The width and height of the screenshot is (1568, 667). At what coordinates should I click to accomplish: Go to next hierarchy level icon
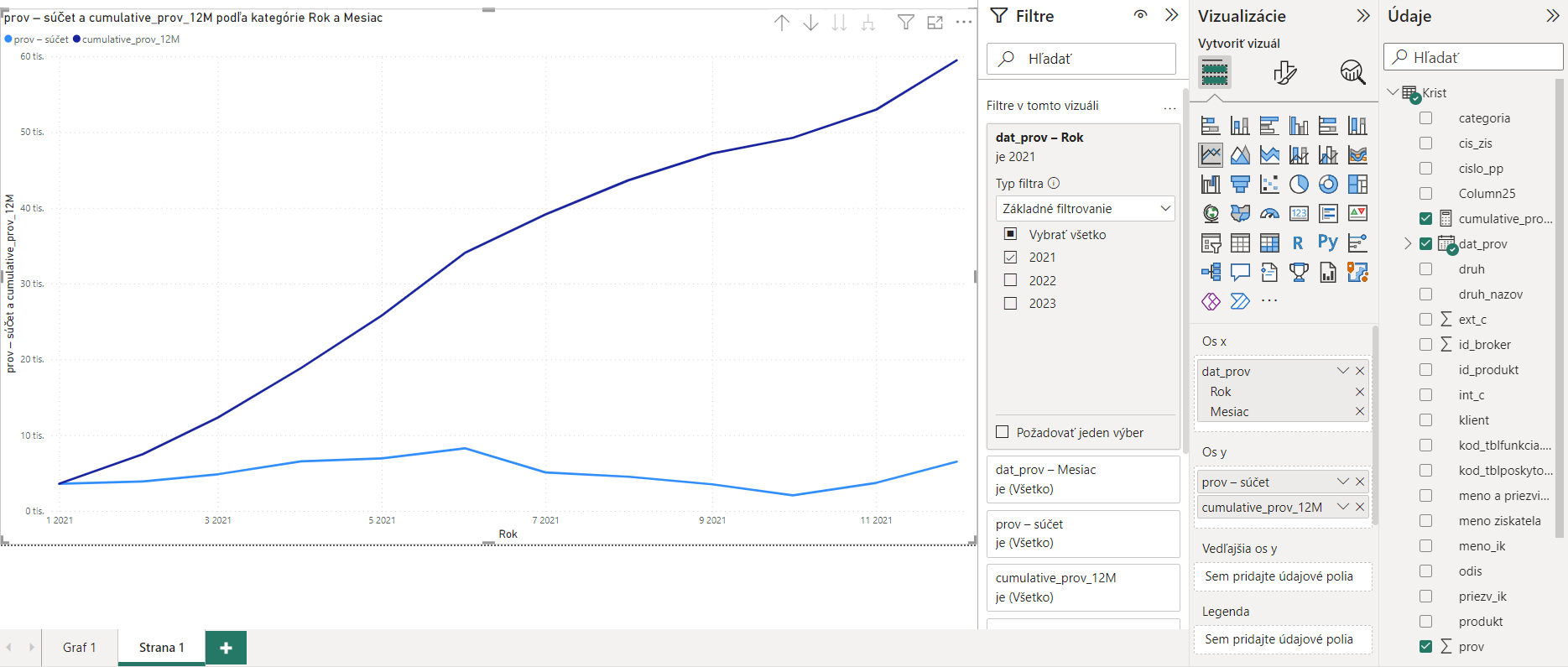click(x=839, y=23)
